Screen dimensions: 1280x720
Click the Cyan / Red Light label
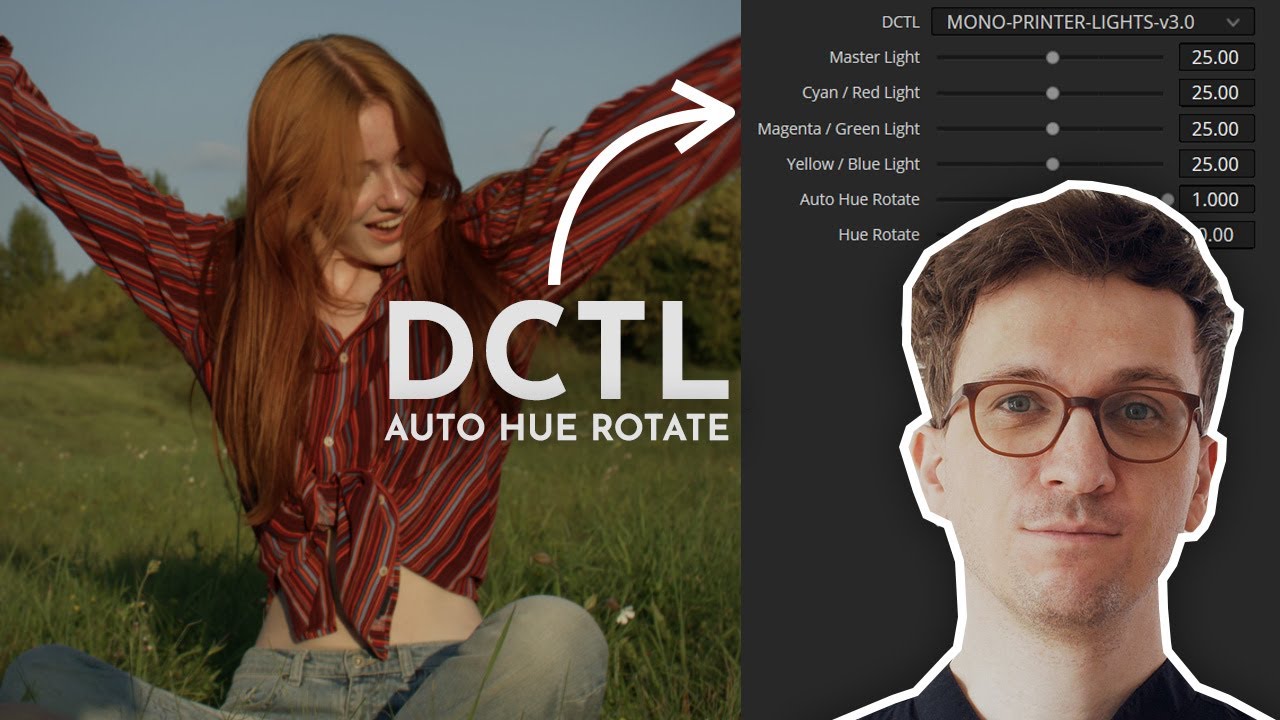(861, 93)
